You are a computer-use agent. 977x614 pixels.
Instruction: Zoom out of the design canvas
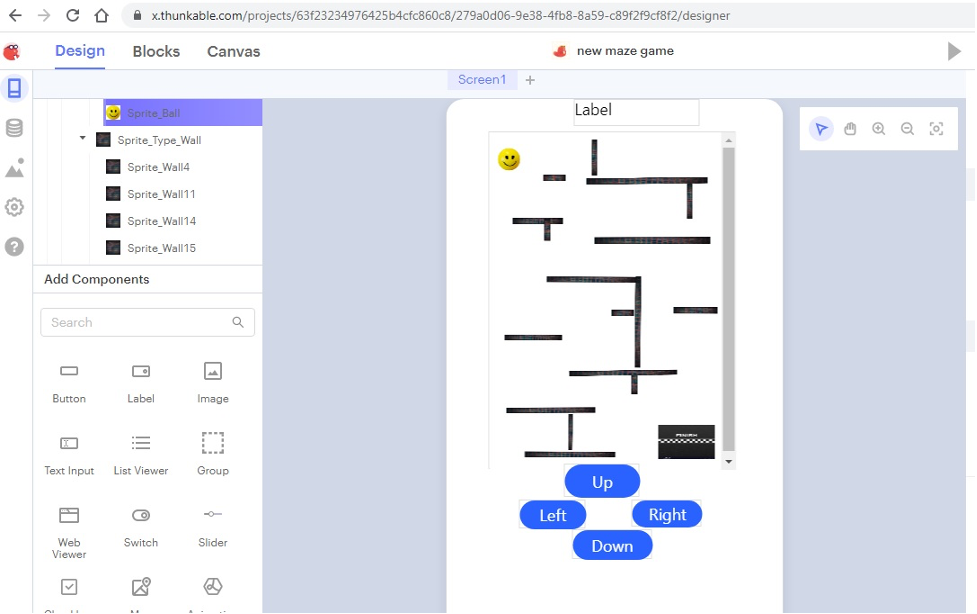[x=907, y=129]
